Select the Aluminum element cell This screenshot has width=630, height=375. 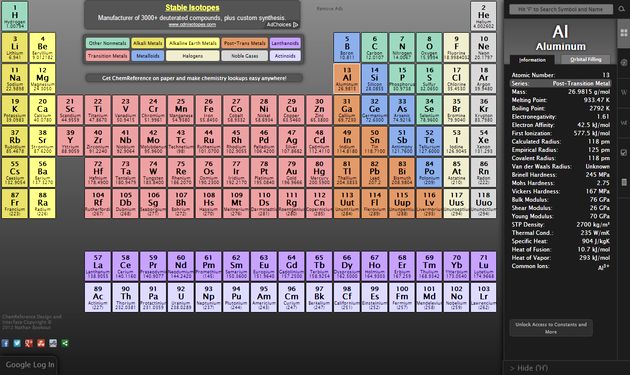pos(347,78)
